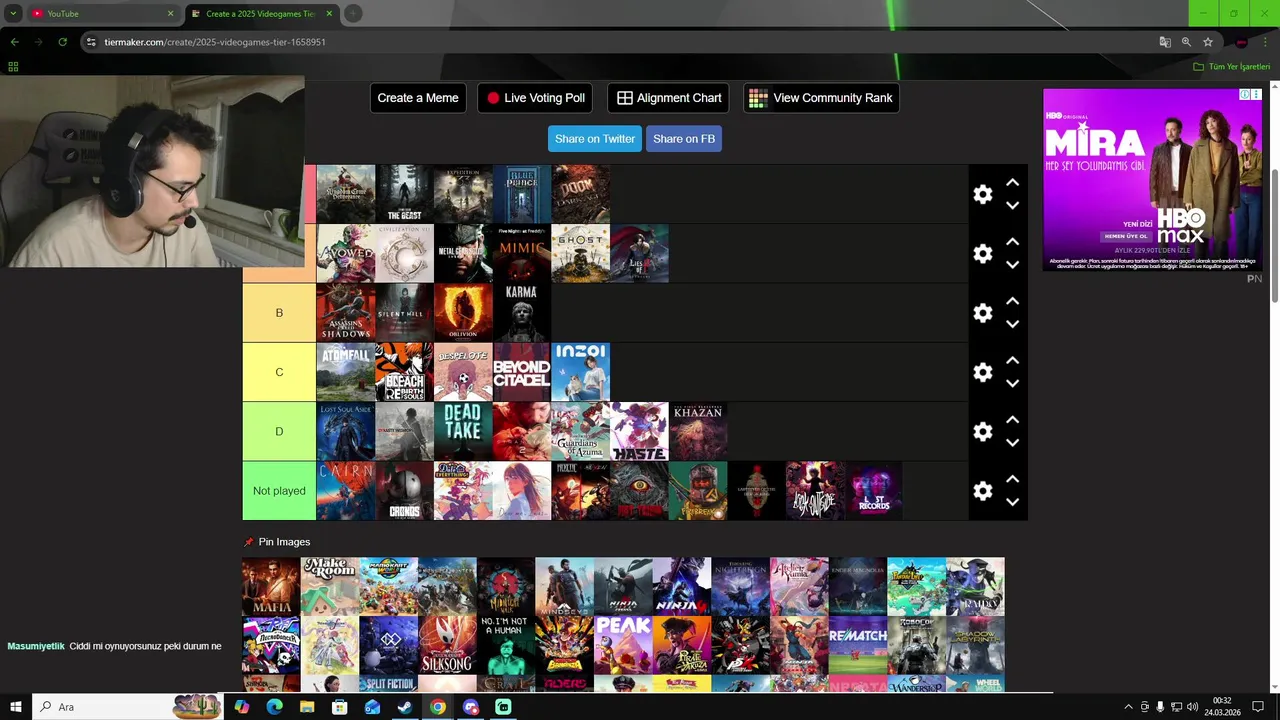Share tier list on Twitter
The width and height of the screenshot is (1280, 720).
pos(595,139)
